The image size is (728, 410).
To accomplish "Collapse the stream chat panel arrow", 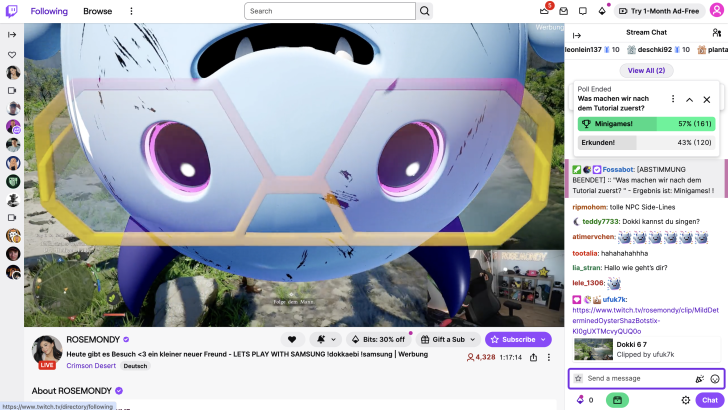I will point(577,35).
